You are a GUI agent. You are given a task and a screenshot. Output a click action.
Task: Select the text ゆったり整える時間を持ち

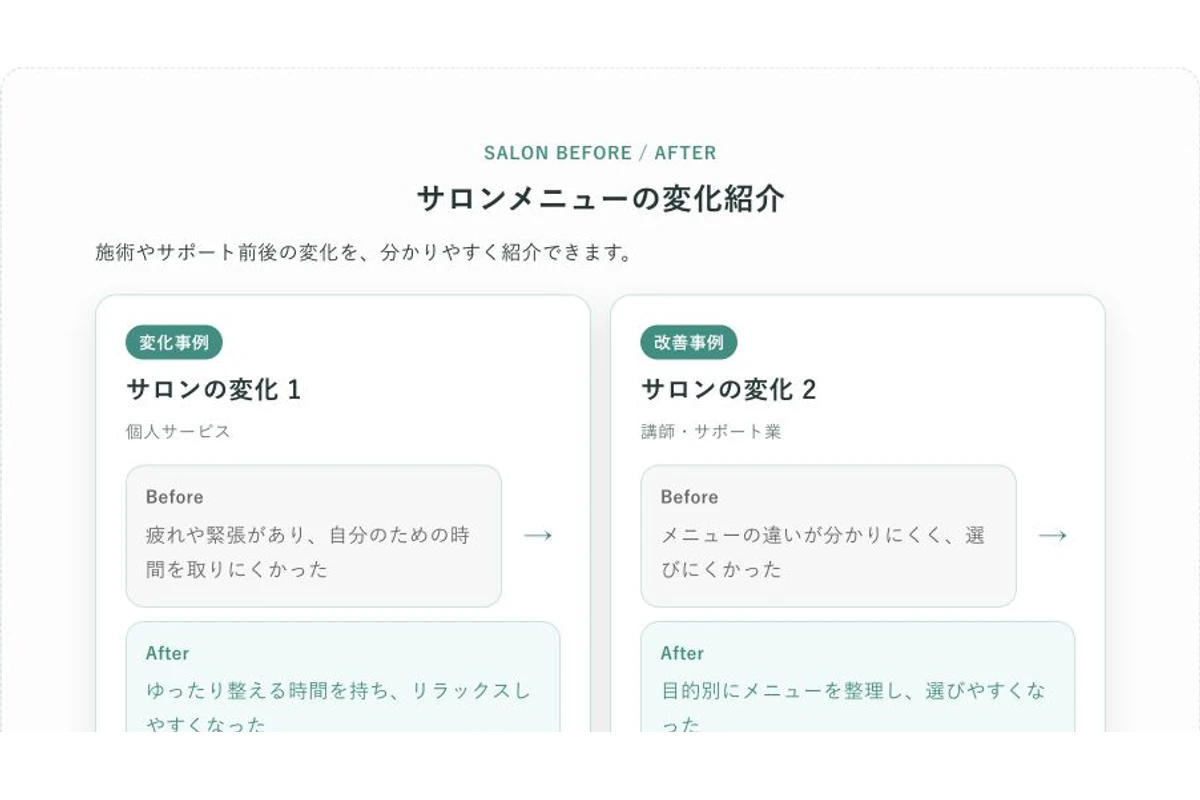point(268,691)
